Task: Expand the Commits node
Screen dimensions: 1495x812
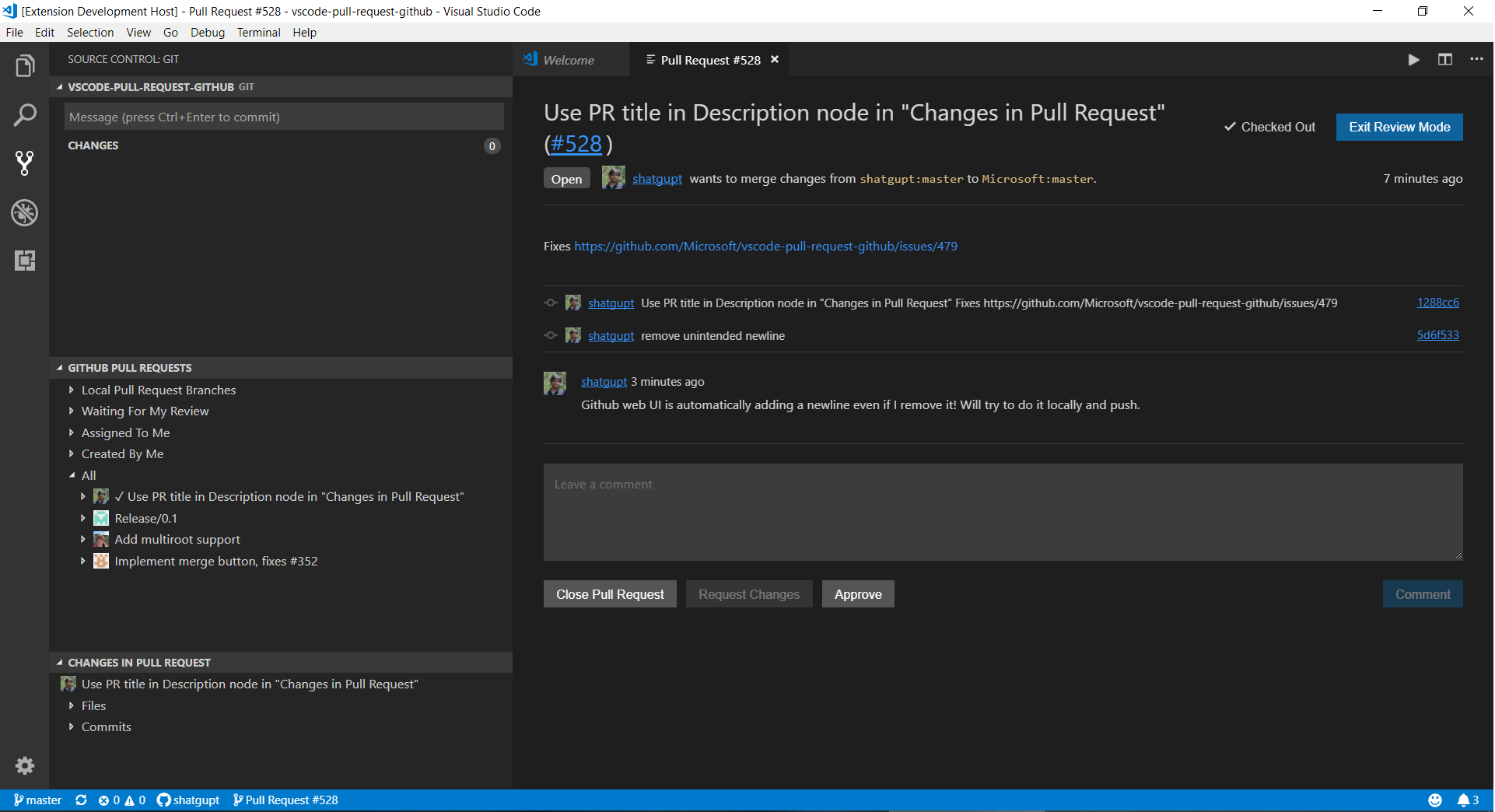Action: [x=72, y=726]
